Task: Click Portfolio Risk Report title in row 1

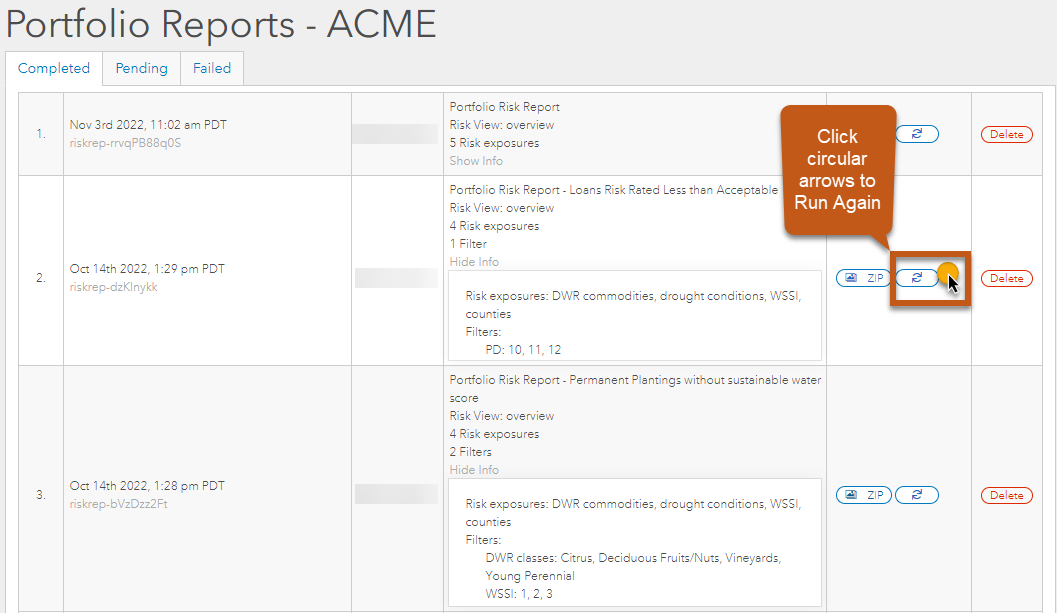Action: click(504, 107)
